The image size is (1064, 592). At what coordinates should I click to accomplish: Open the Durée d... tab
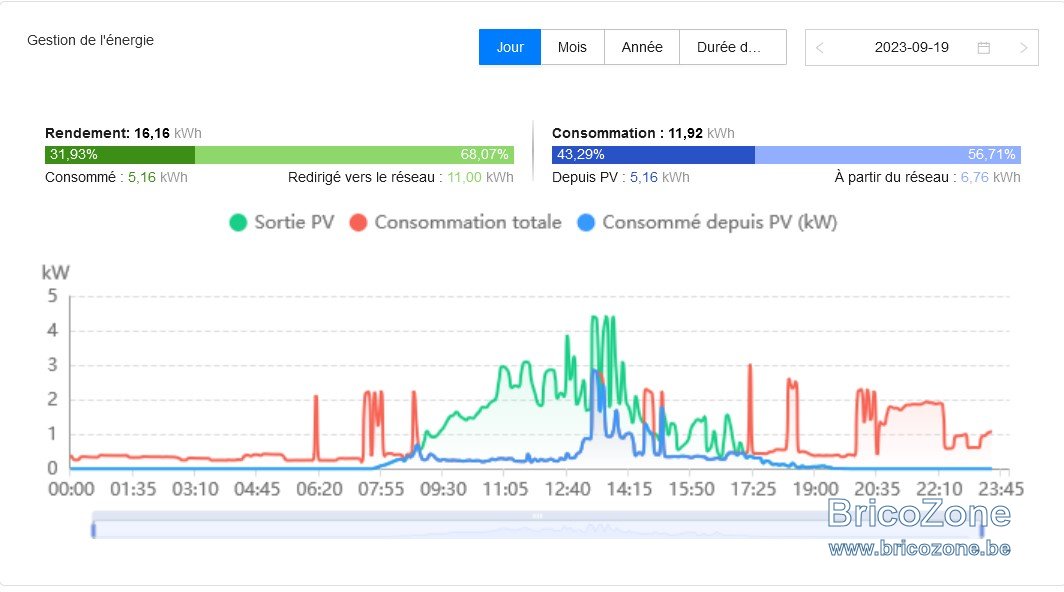733,47
